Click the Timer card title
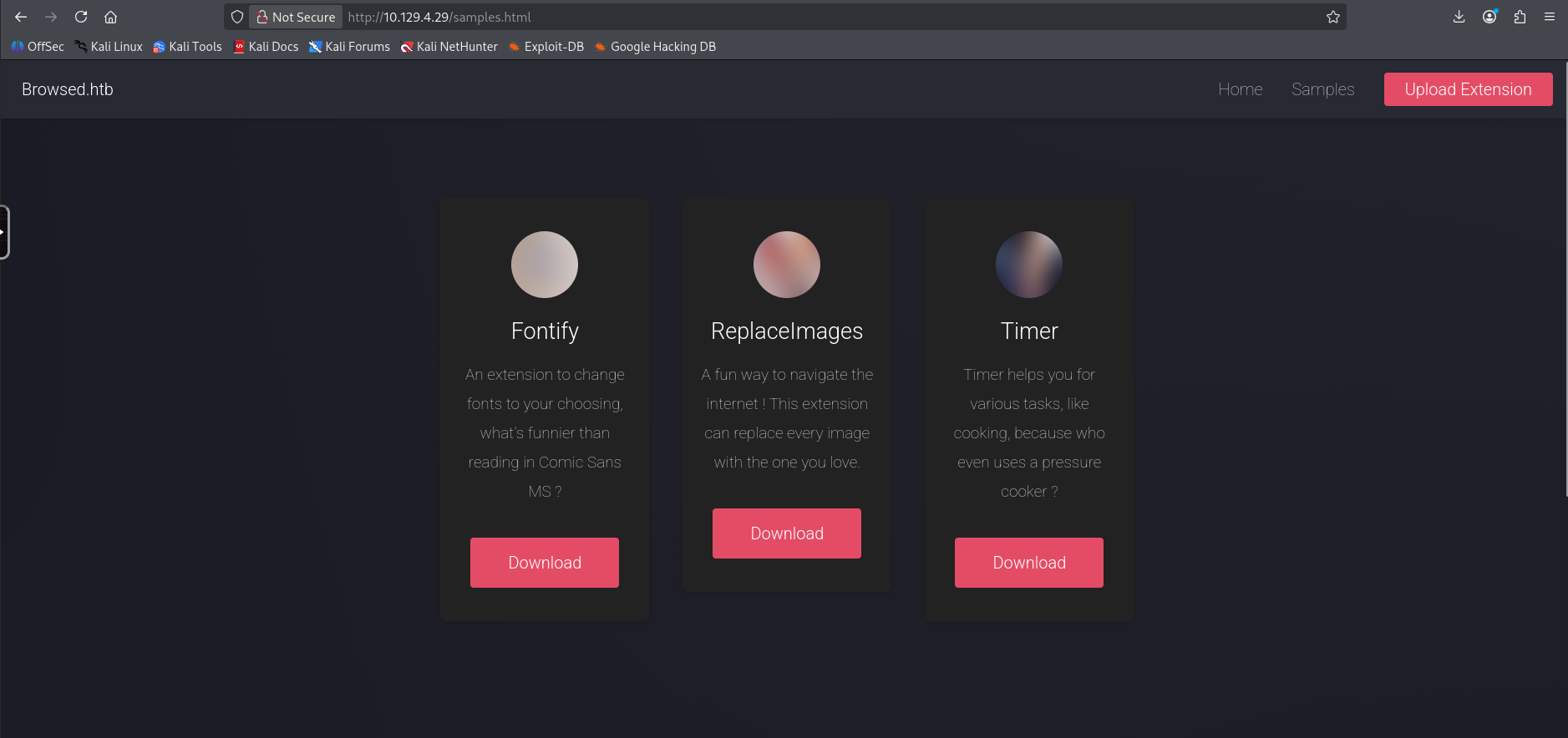Viewport: 1568px width, 738px height. [x=1029, y=331]
